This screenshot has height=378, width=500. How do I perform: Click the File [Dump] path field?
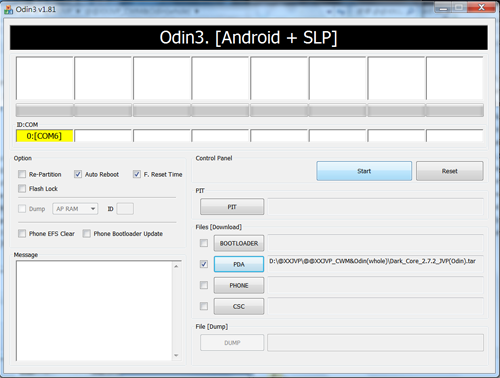coord(375,343)
